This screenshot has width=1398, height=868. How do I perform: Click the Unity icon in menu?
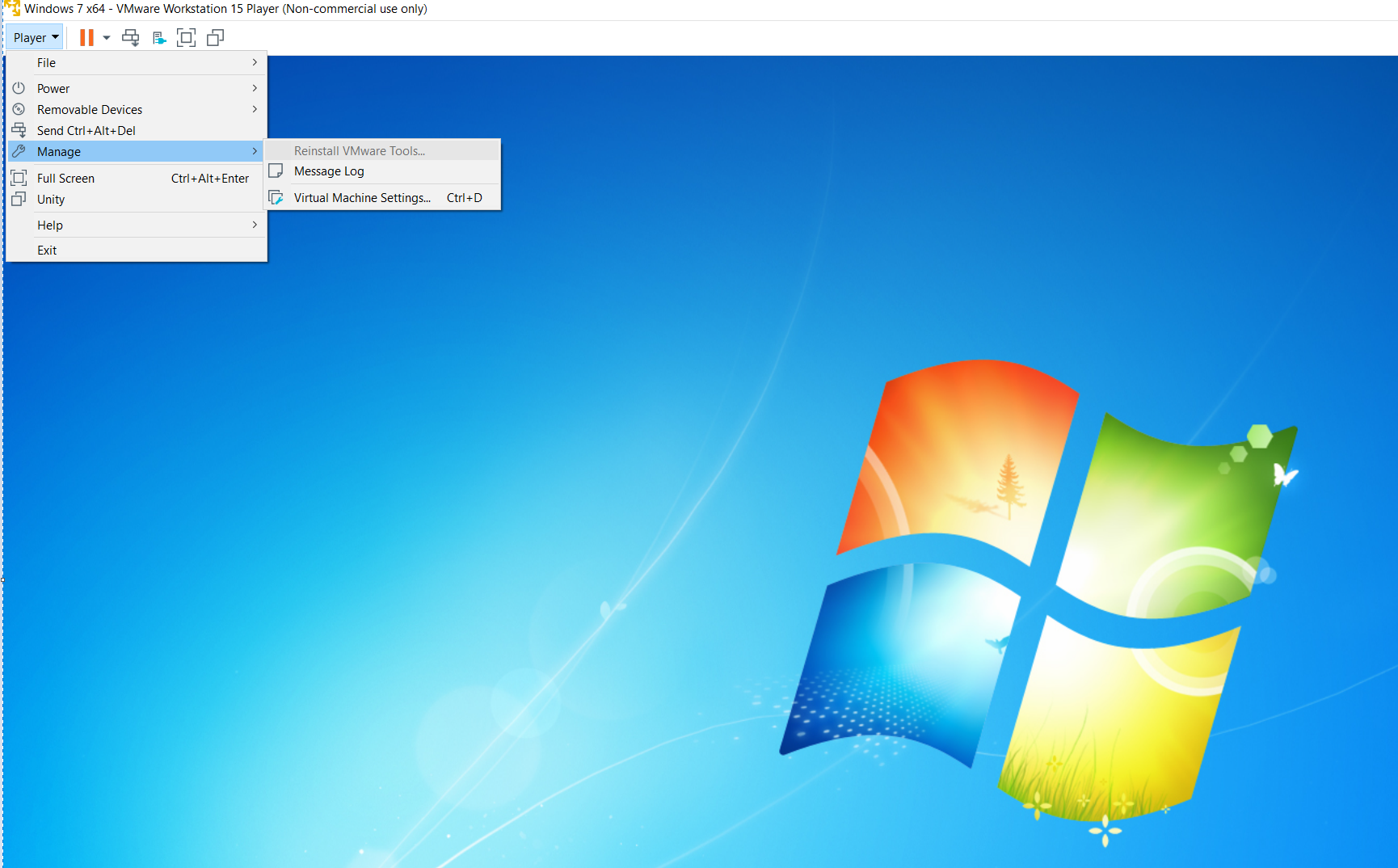coord(19,199)
